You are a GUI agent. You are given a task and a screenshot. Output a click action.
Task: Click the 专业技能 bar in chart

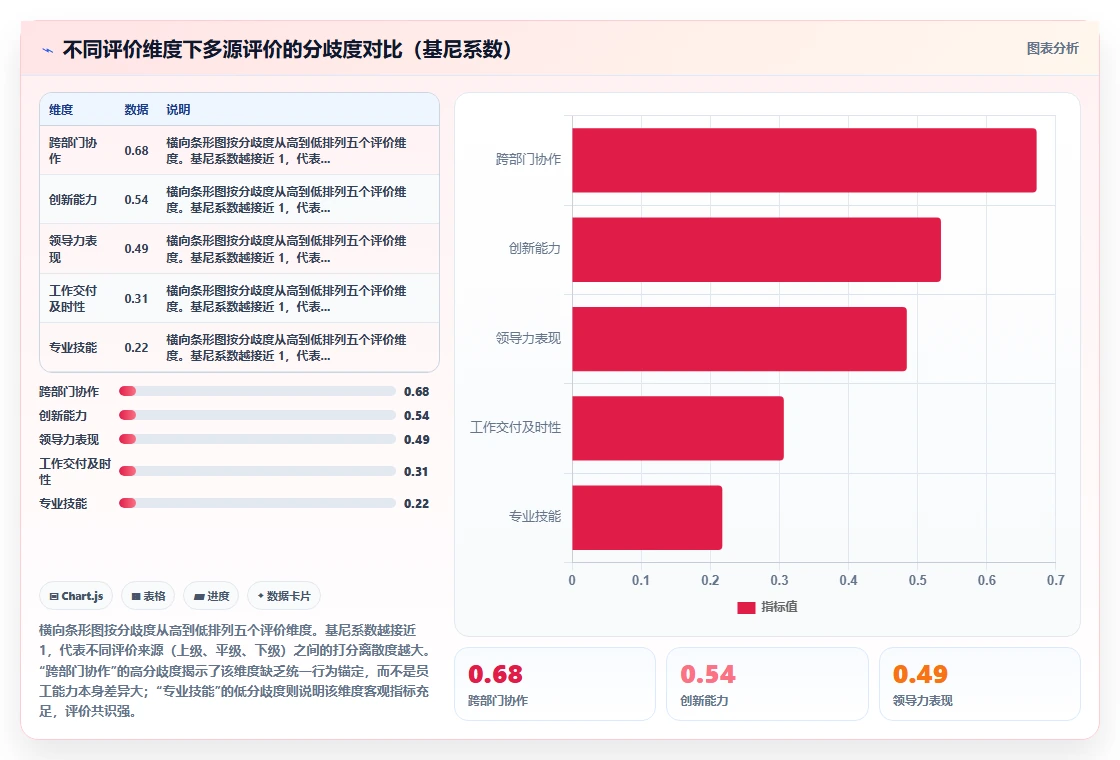click(647, 517)
